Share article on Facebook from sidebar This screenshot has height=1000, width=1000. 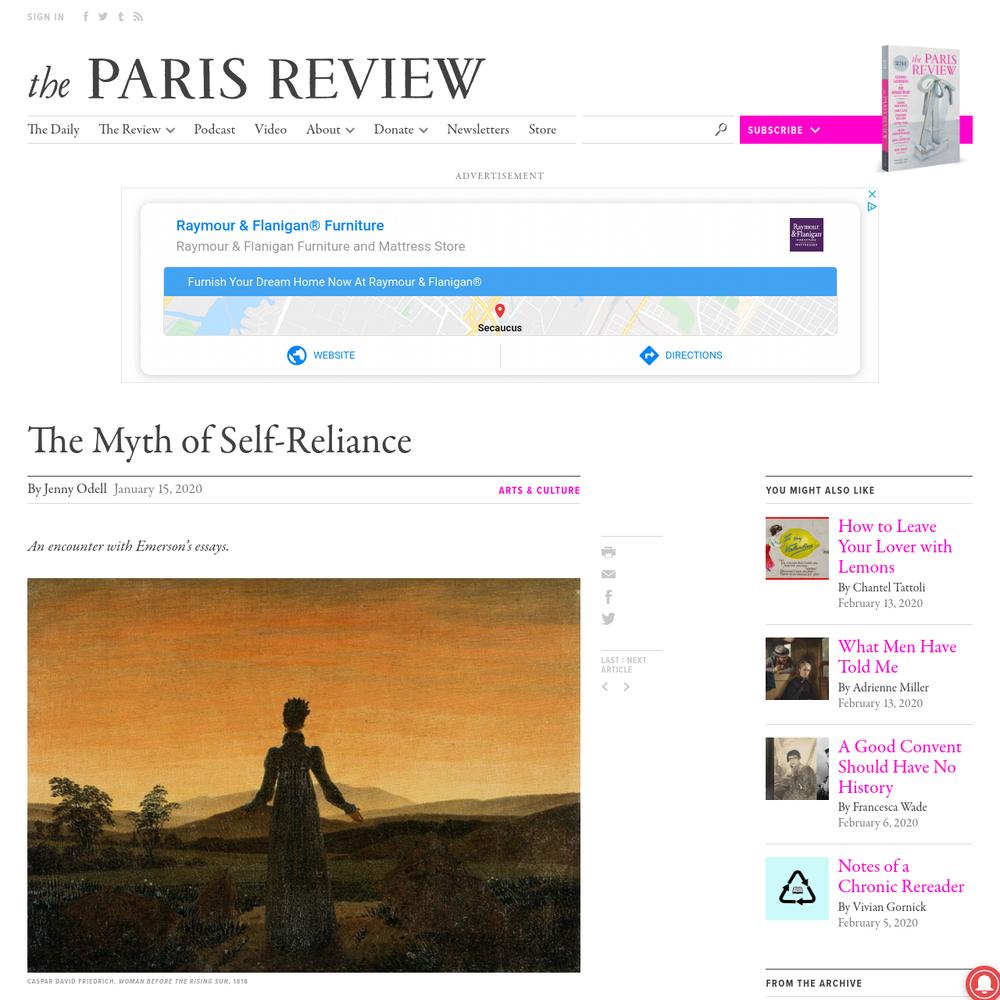[608, 596]
